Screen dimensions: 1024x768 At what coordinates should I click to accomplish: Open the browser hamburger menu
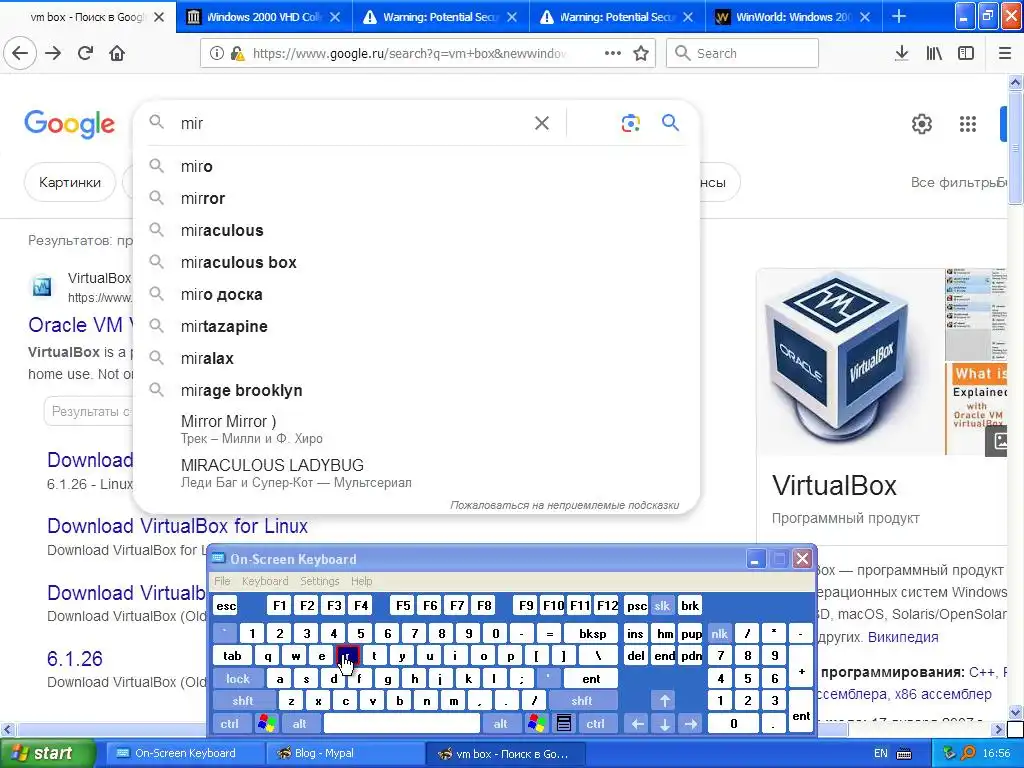(1005, 53)
